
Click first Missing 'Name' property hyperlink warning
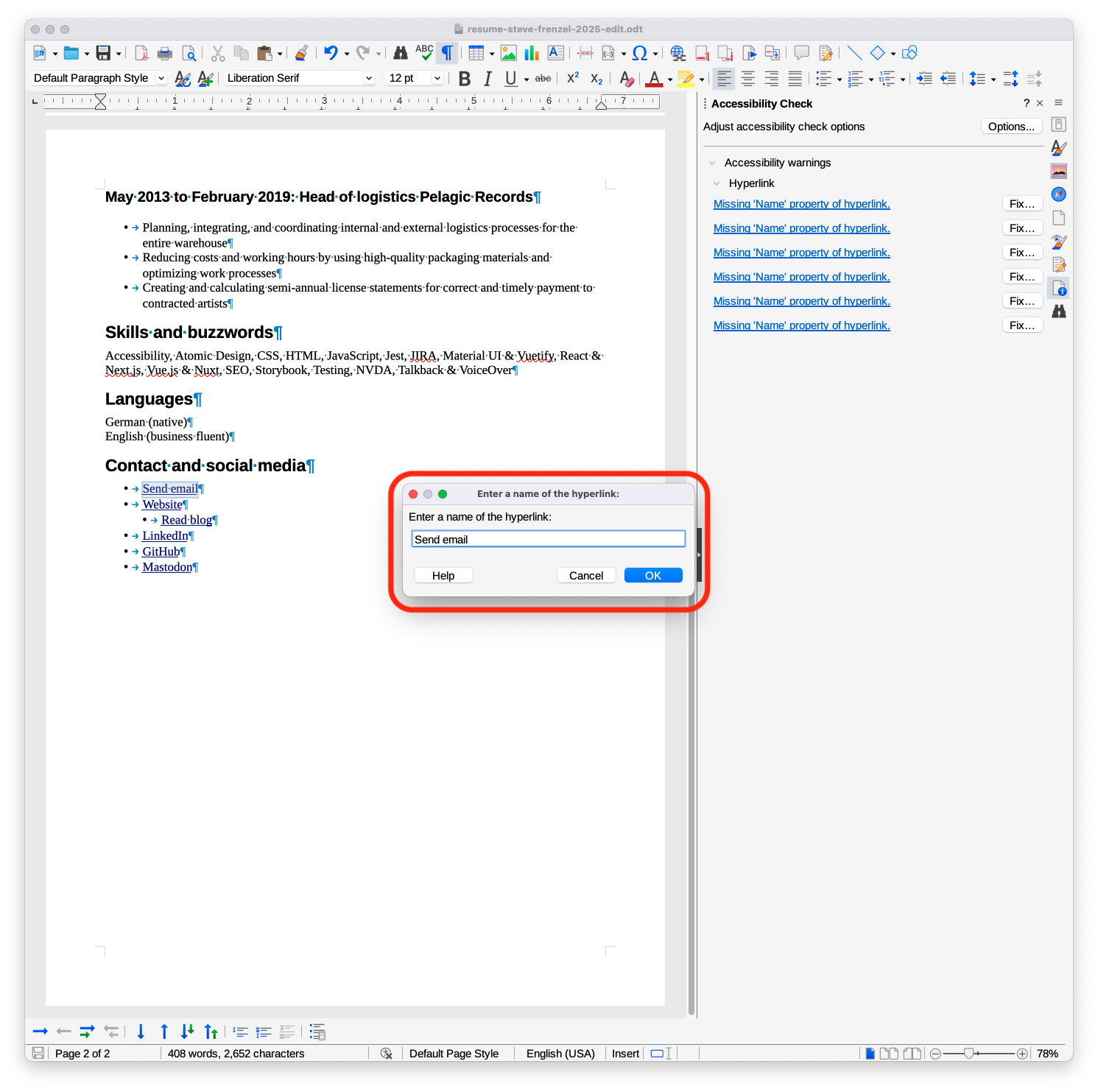click(x=801, y=204)
